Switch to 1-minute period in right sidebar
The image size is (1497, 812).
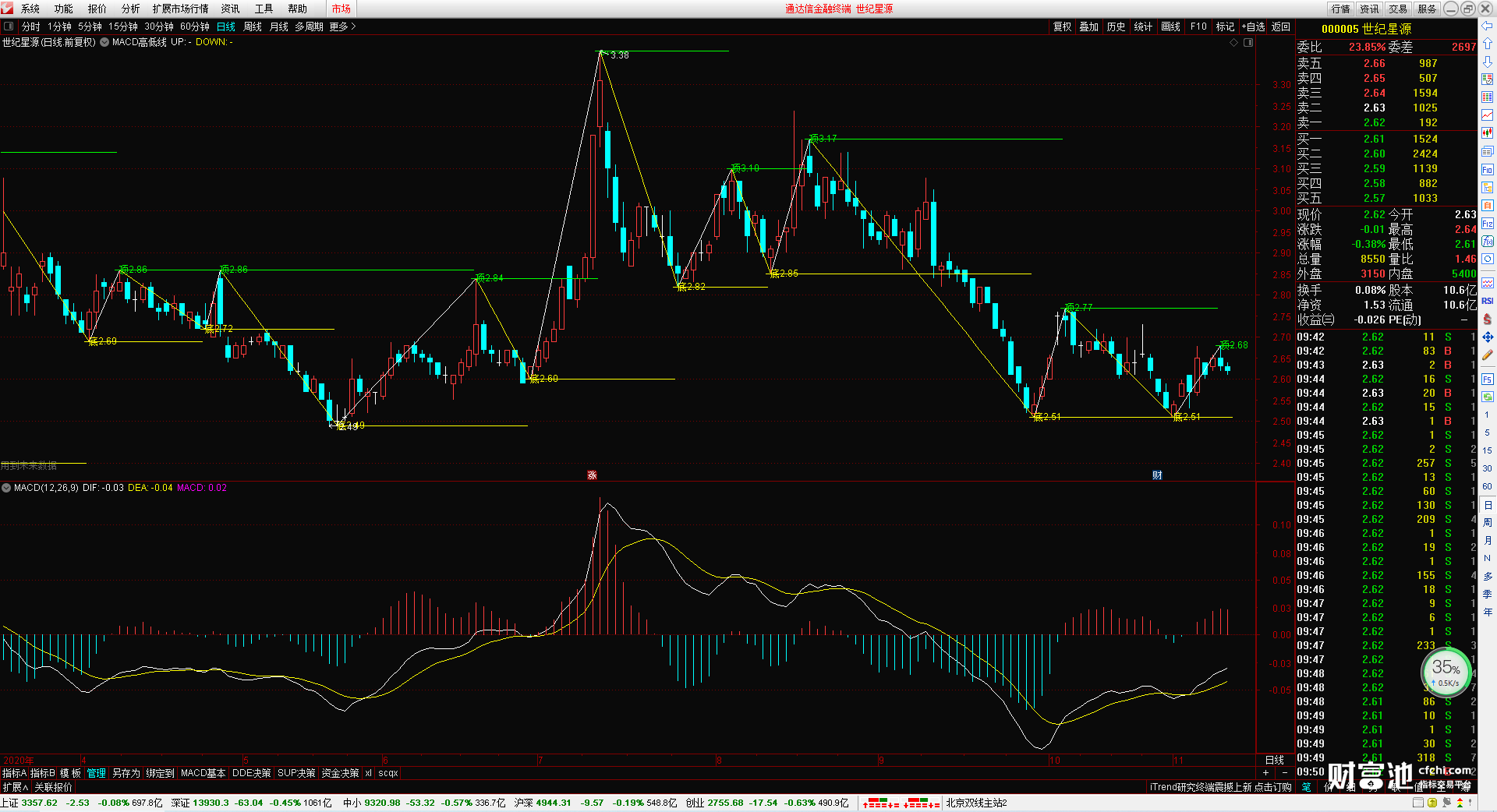coord(1487,414)
